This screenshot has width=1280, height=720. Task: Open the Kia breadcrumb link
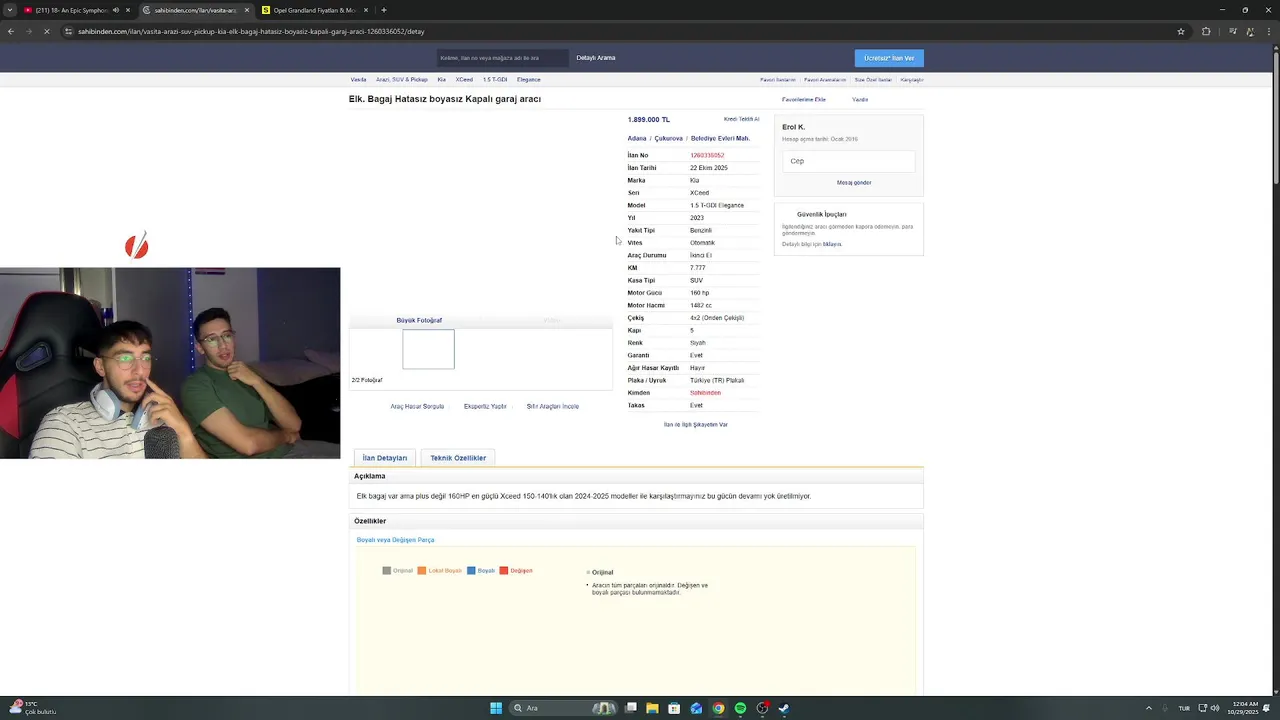[442, 79]
